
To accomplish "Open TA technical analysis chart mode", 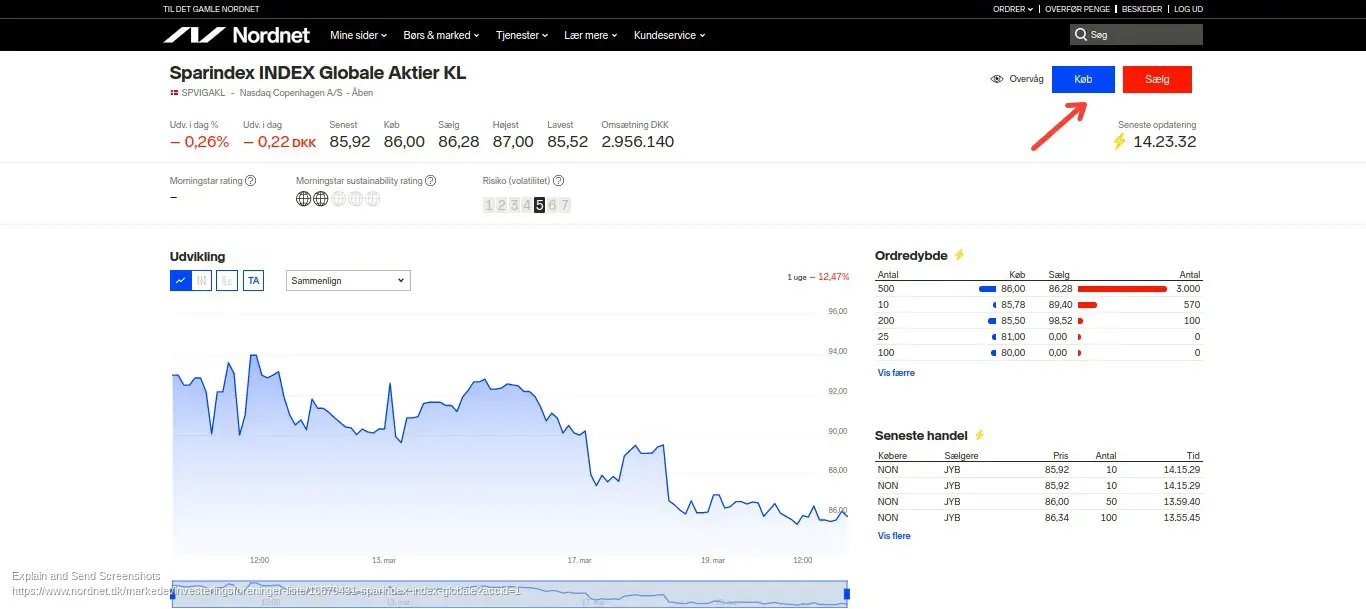I will coord(254,281).
